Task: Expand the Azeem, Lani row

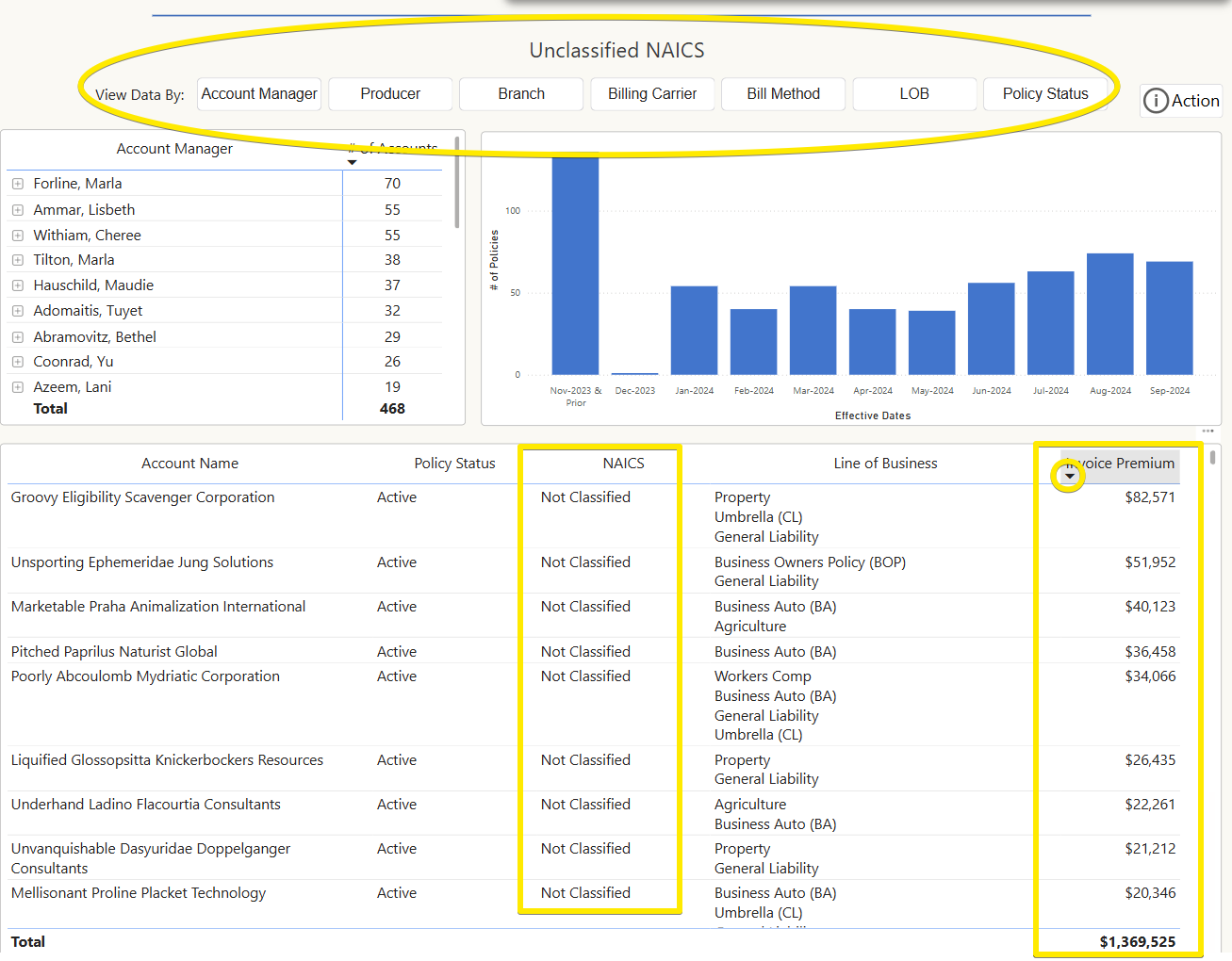Action: coord(18,387)
